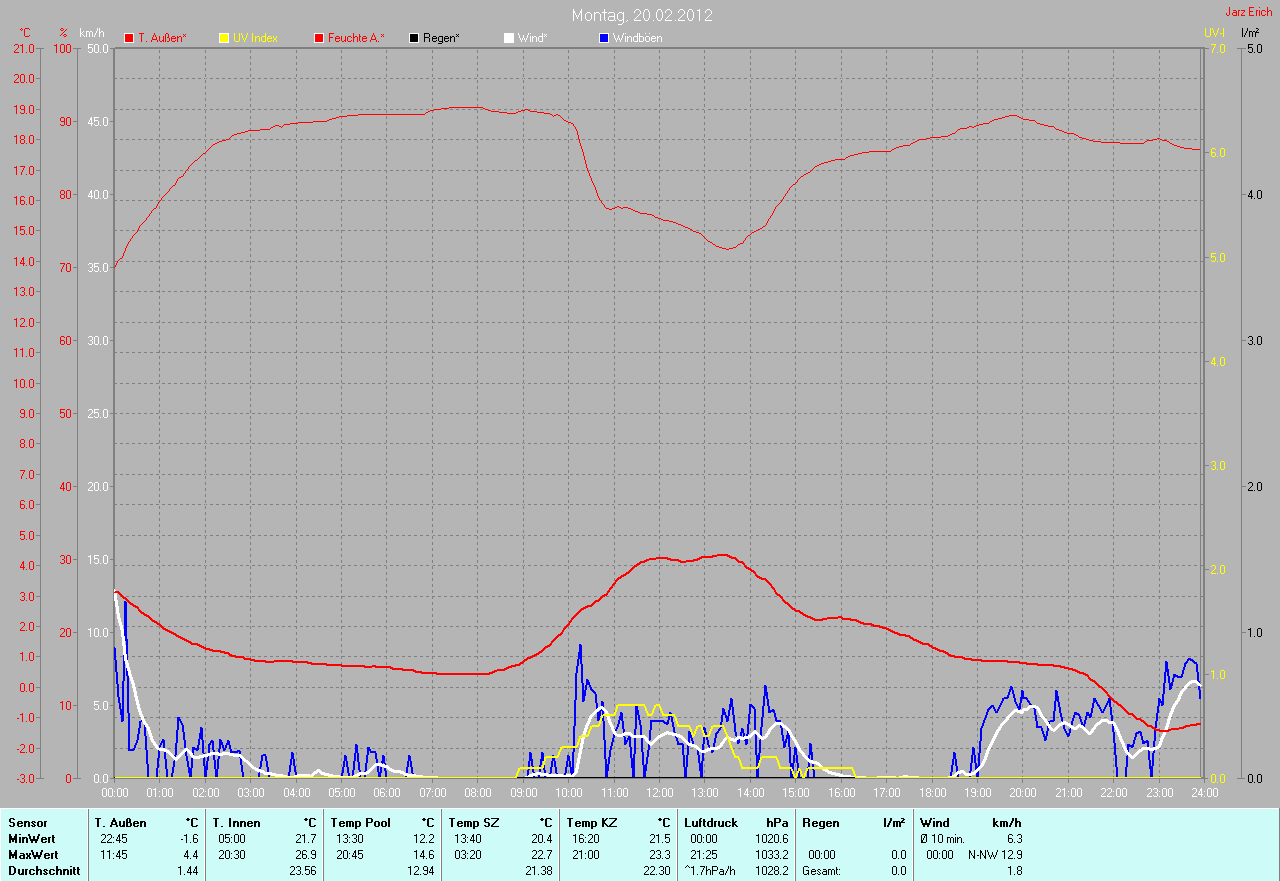Click the 'Temp KZ' column header
Image resolution: width=1280 pixels, height=881 pixels.
point(592,823)
